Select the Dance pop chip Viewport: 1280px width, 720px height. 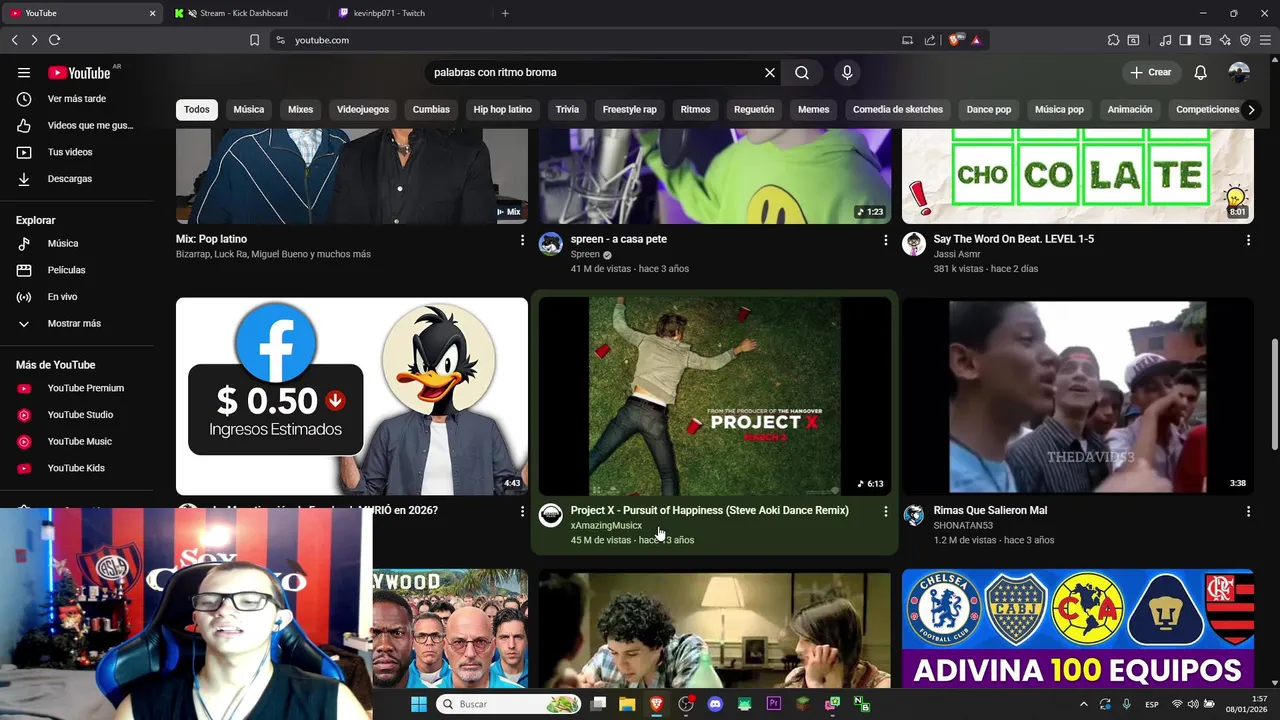point(989,109)
